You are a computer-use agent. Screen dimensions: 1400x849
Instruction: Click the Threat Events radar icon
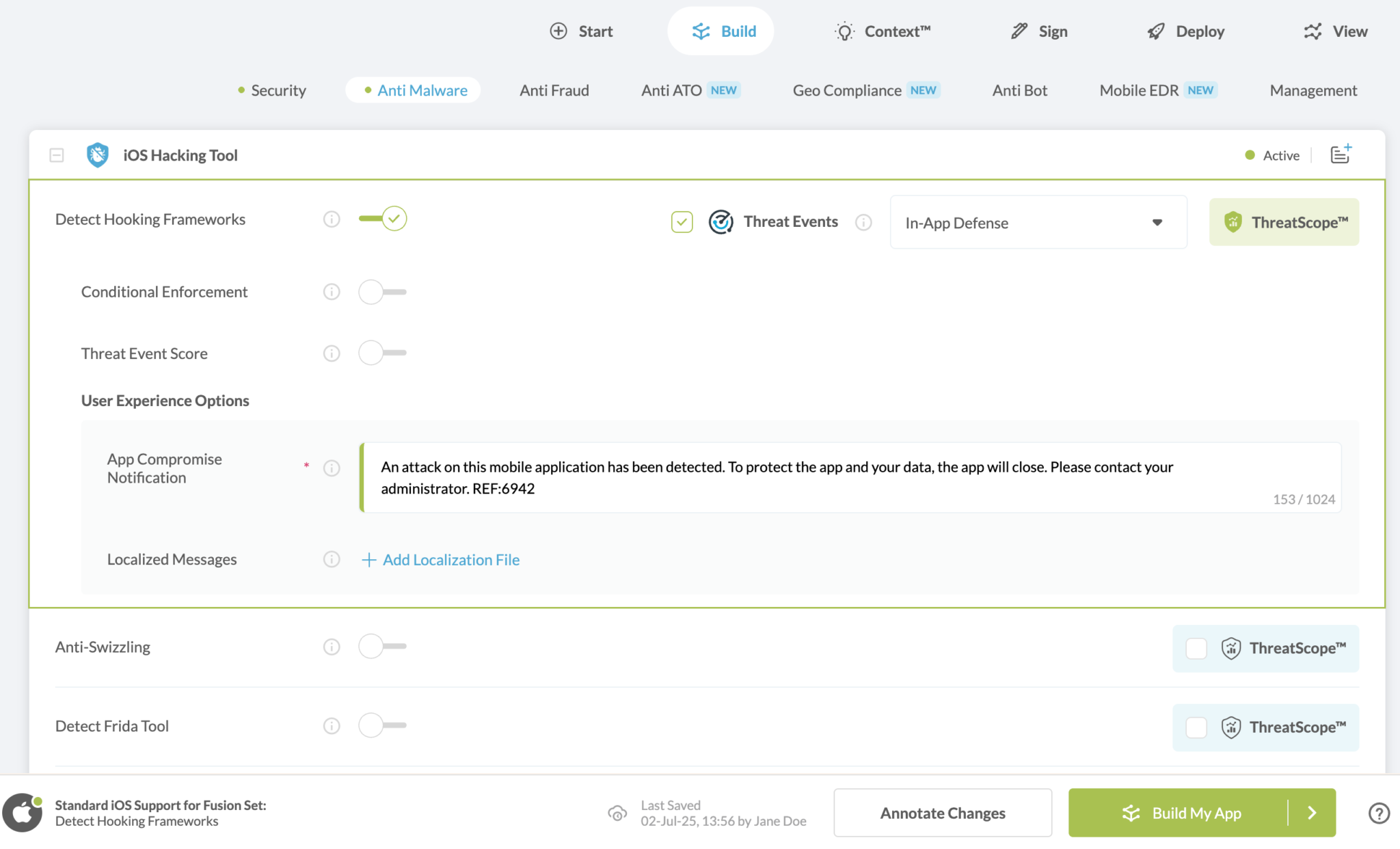[x=721, y=222]
